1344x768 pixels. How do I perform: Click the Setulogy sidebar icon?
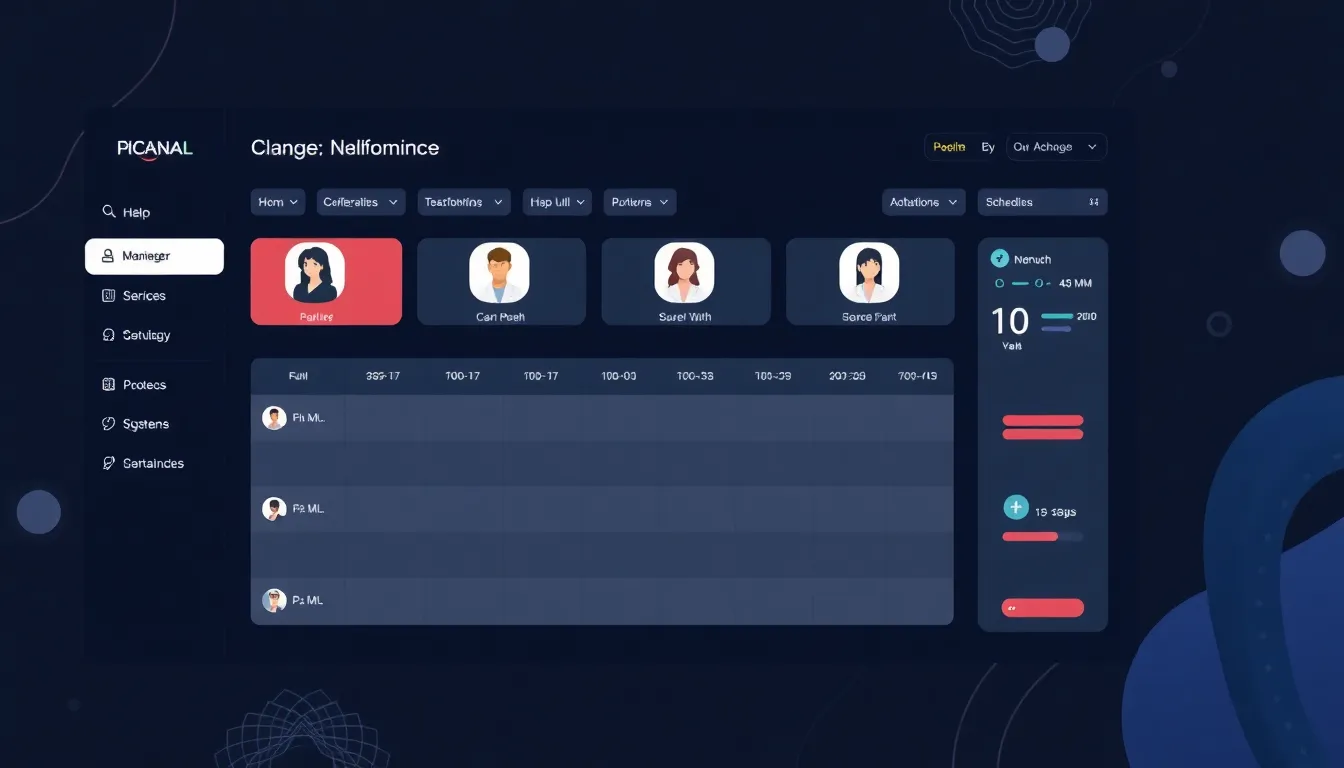[x=109, y=335]
